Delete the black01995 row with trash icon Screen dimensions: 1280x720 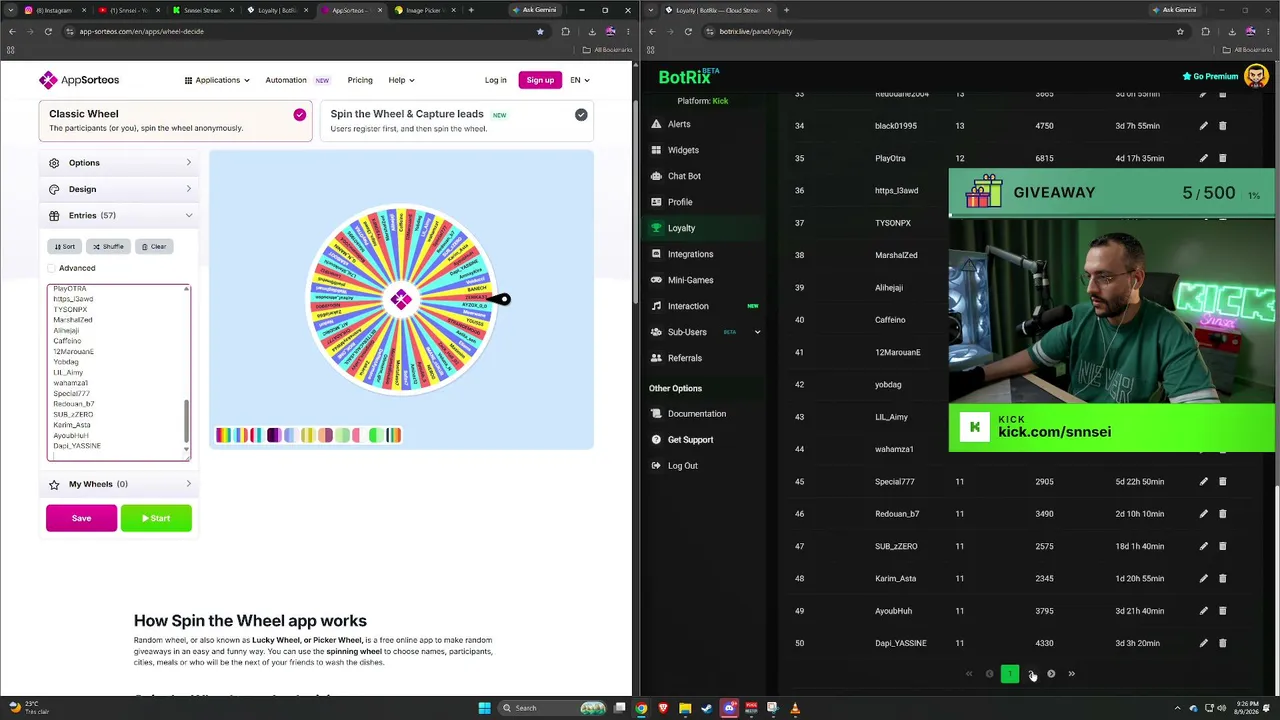click(1222, 126)
